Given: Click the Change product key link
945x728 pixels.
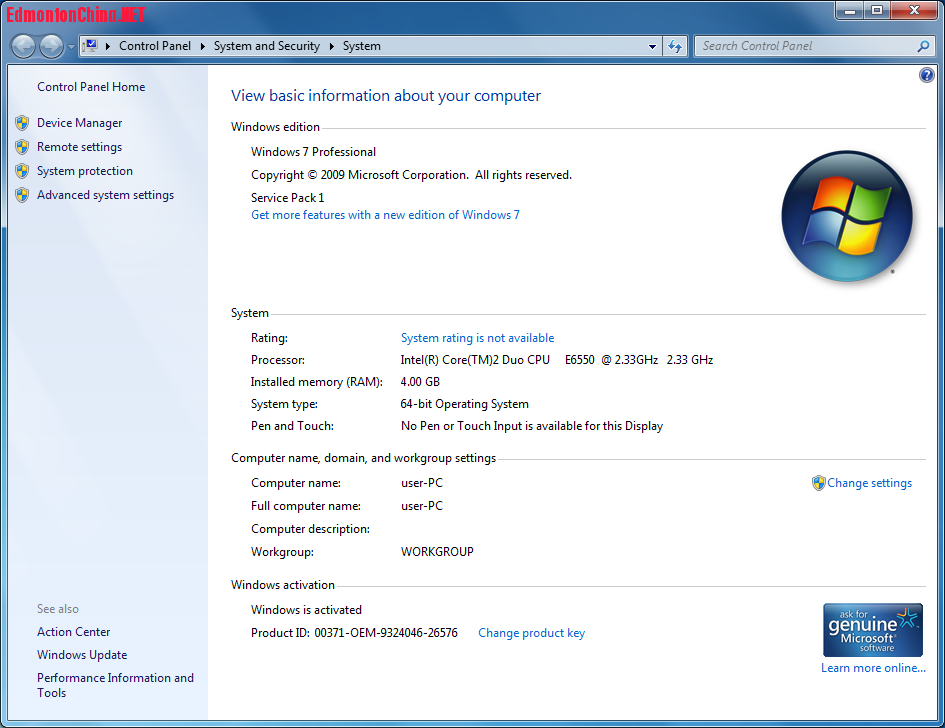Looking at the screenshot, I should 531,632.
